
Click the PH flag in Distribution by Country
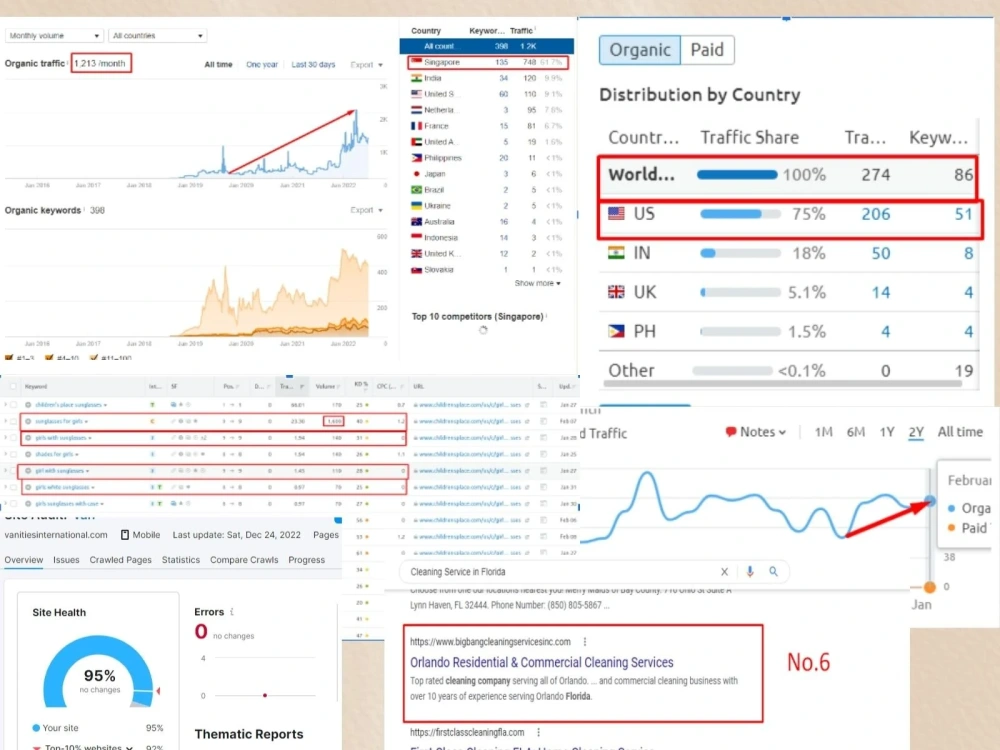pos(616,331)
